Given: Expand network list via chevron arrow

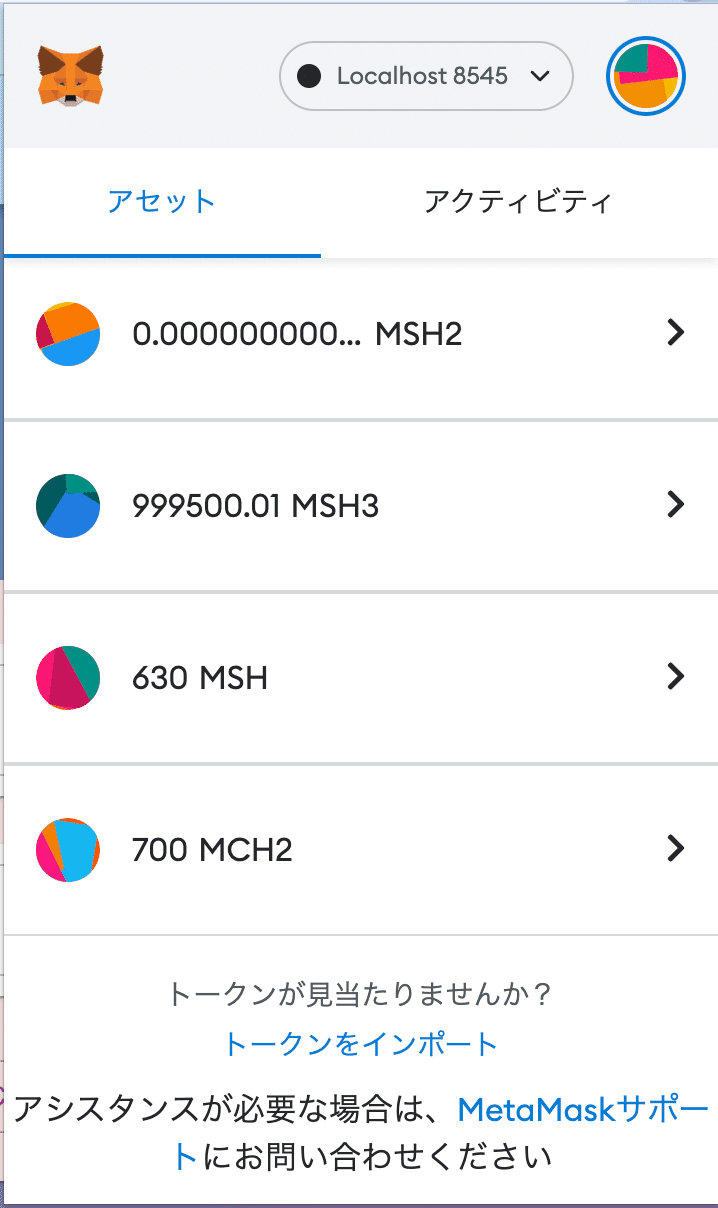Looking at the screenshot, I should [x=540, y=76].
